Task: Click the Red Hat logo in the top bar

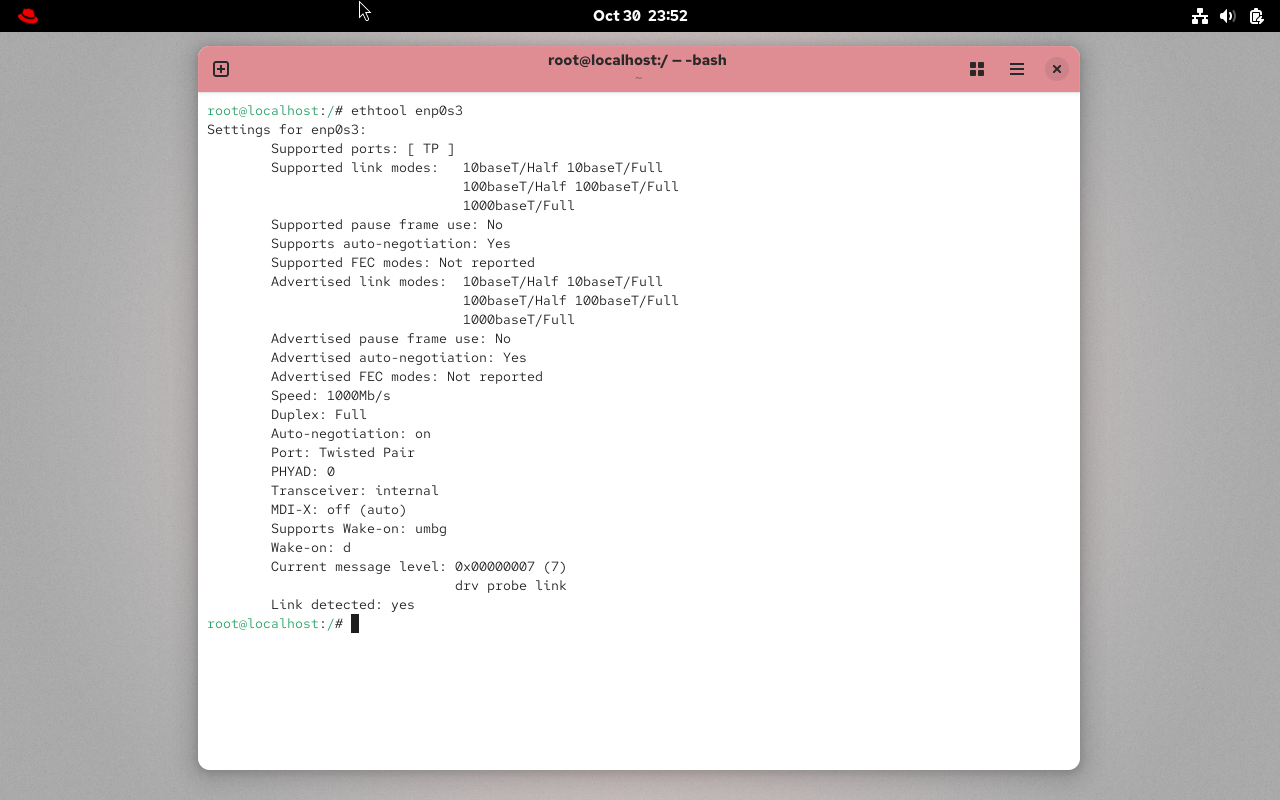Action: (27, 16)
